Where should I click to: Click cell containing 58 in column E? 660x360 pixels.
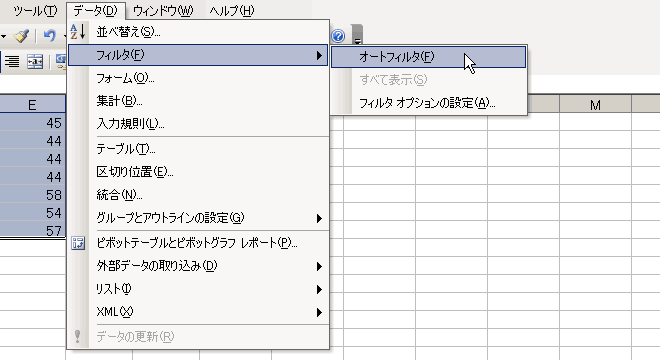[32, 195]
